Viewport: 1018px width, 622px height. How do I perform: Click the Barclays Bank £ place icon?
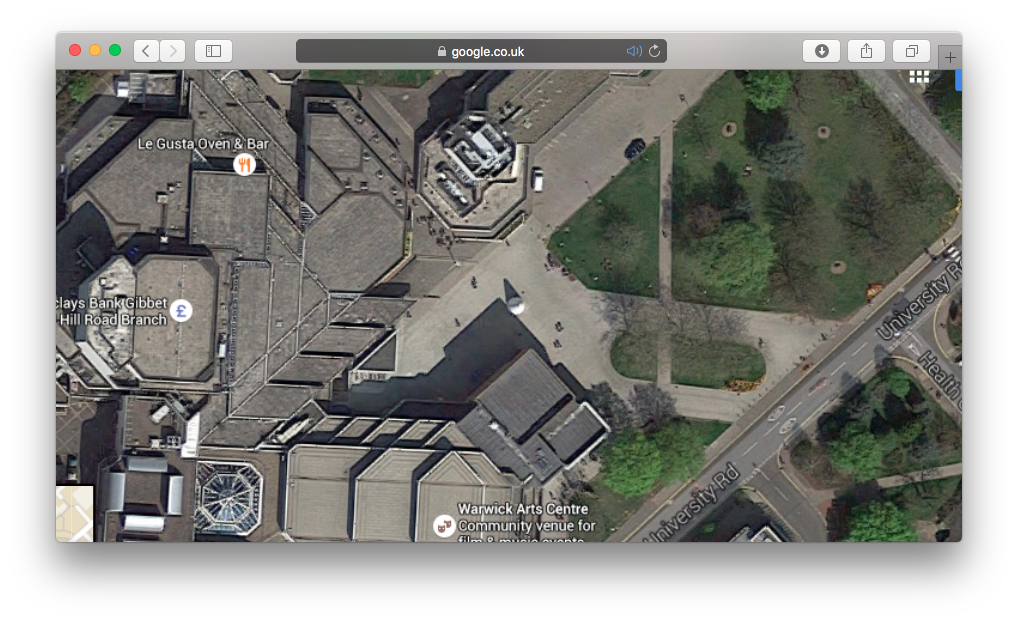coord(180,311)
